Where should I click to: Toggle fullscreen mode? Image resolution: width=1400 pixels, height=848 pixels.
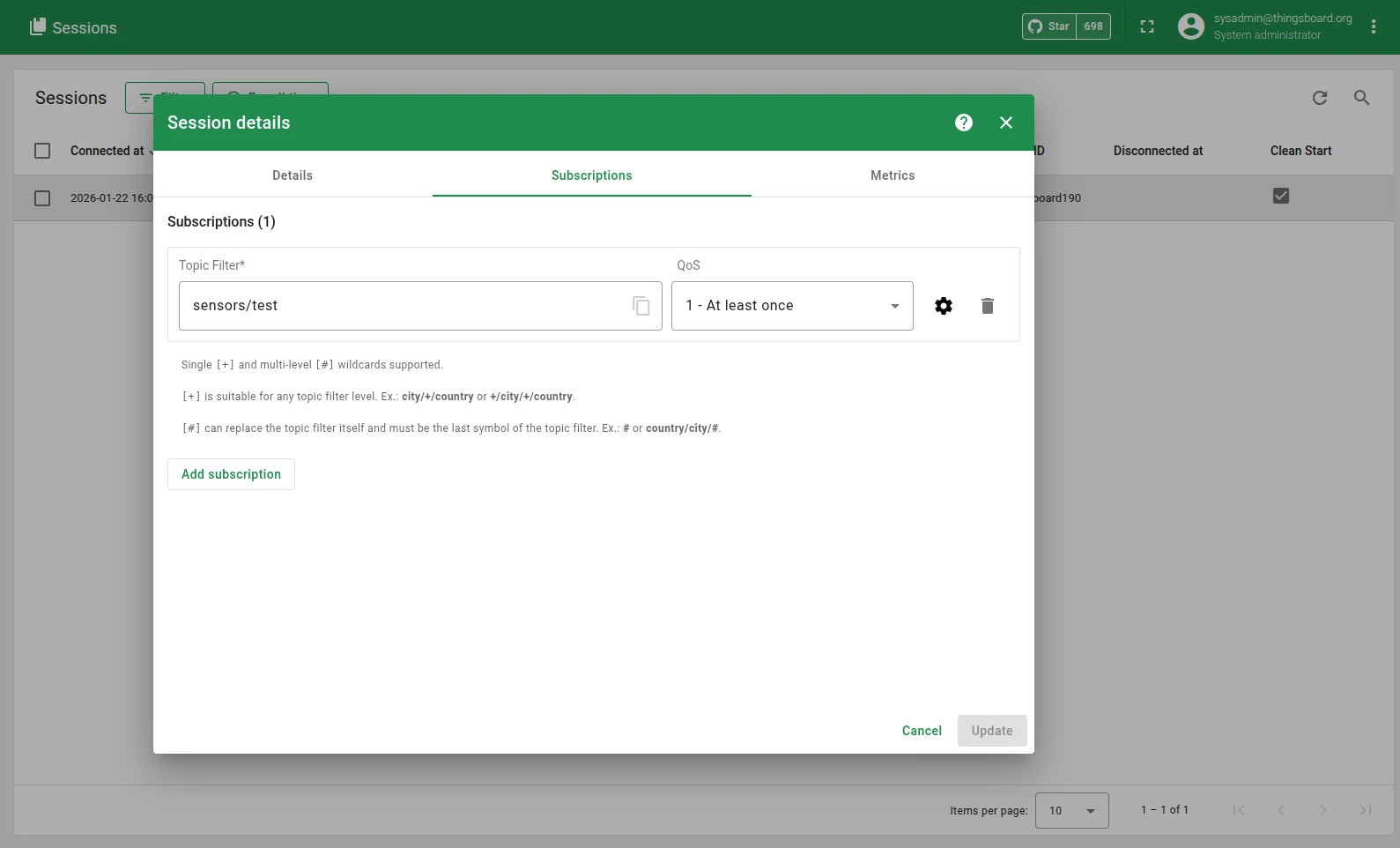click(1147, 27)
